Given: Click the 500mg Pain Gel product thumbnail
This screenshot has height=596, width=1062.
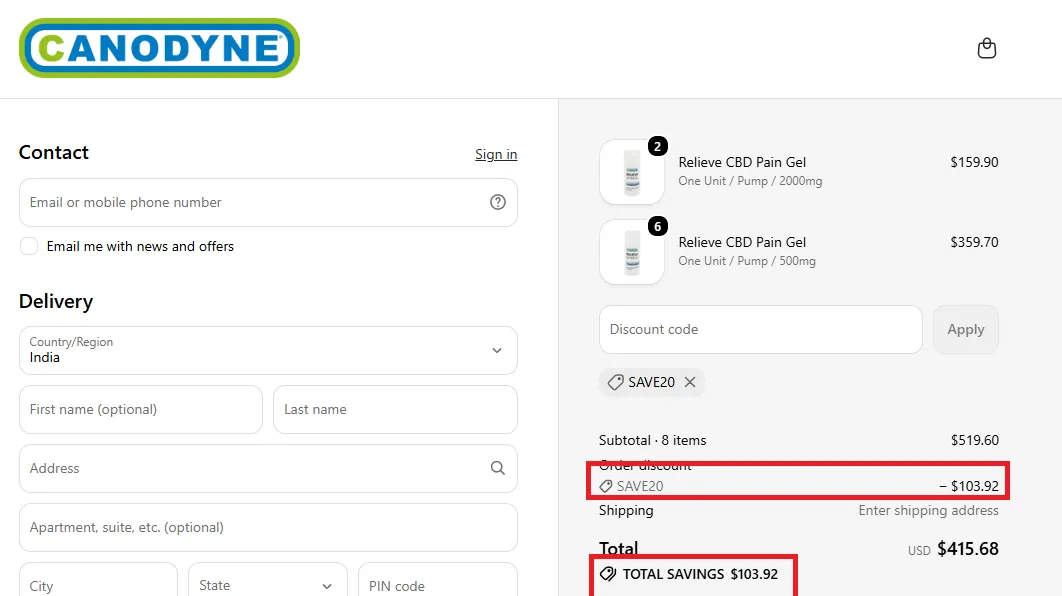Looking at the screenshot, I should 632,252.
